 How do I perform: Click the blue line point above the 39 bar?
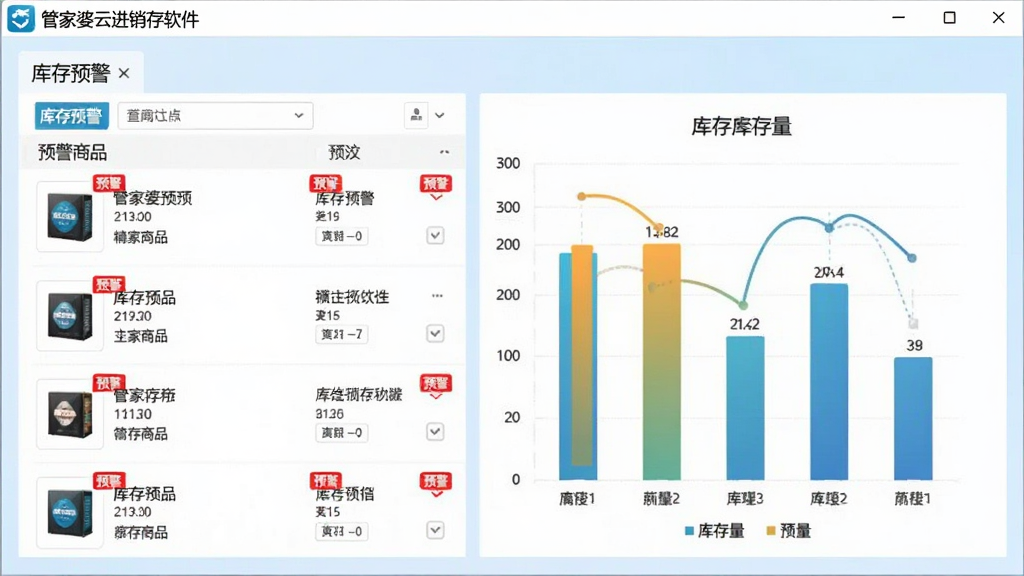(x=912, y=259)
